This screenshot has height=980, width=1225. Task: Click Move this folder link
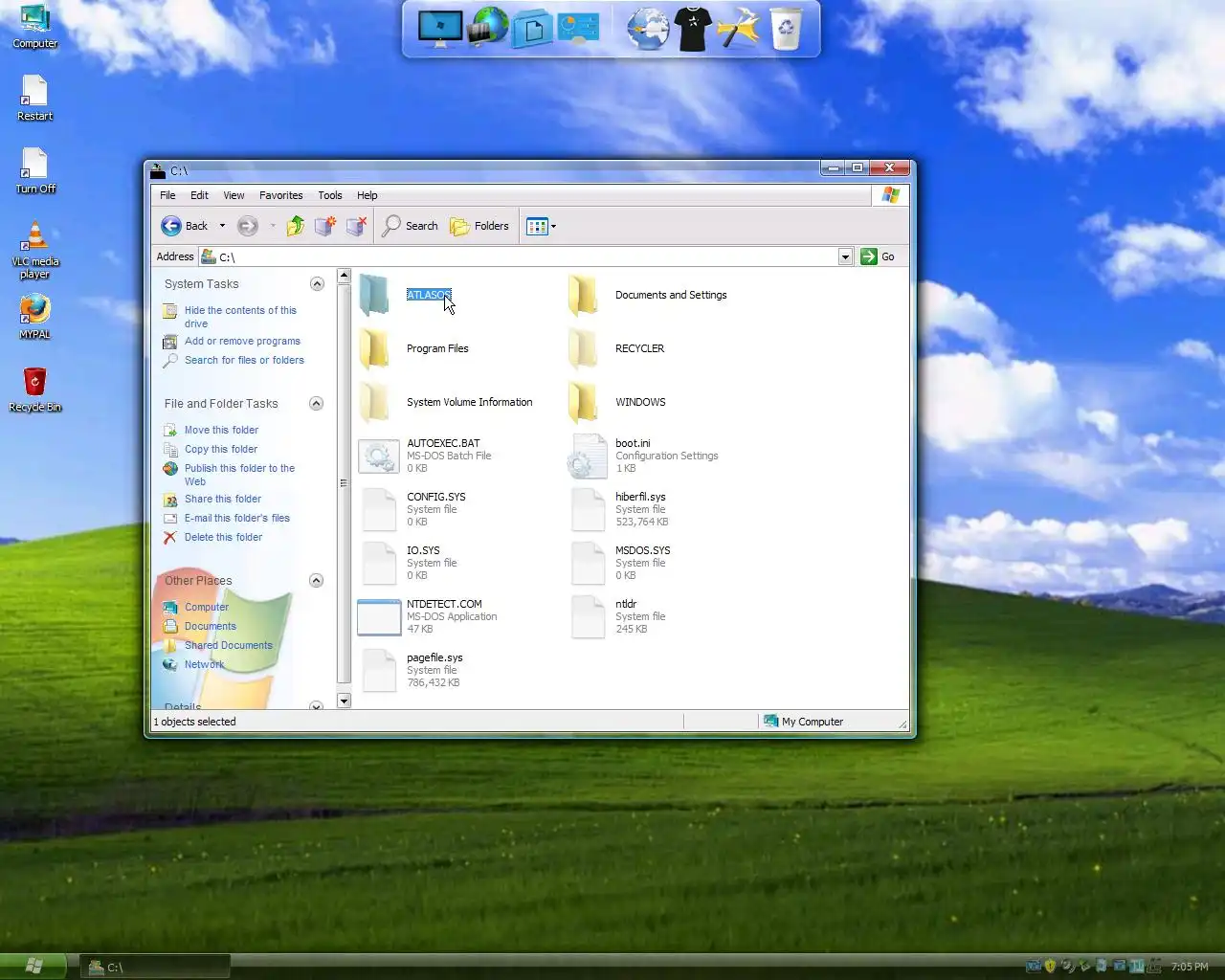click(x=221, y=430)
